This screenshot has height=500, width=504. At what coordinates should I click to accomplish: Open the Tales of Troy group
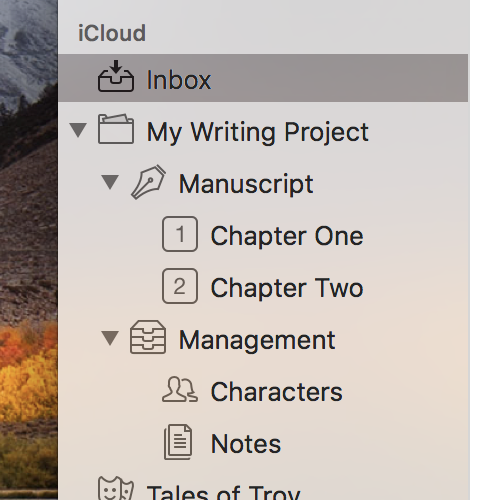224,492
